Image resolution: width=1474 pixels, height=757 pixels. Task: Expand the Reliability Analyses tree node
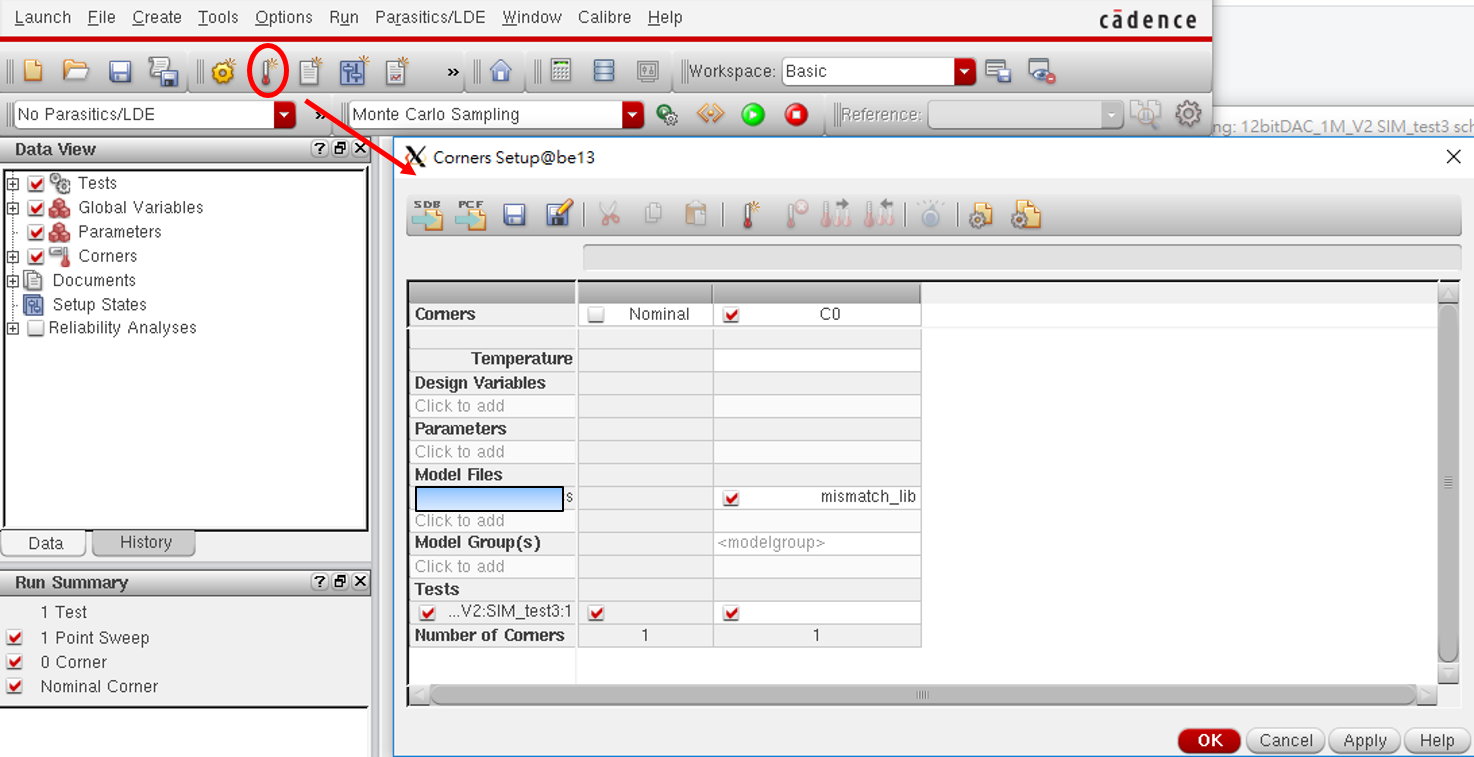(x=13, y=328)
